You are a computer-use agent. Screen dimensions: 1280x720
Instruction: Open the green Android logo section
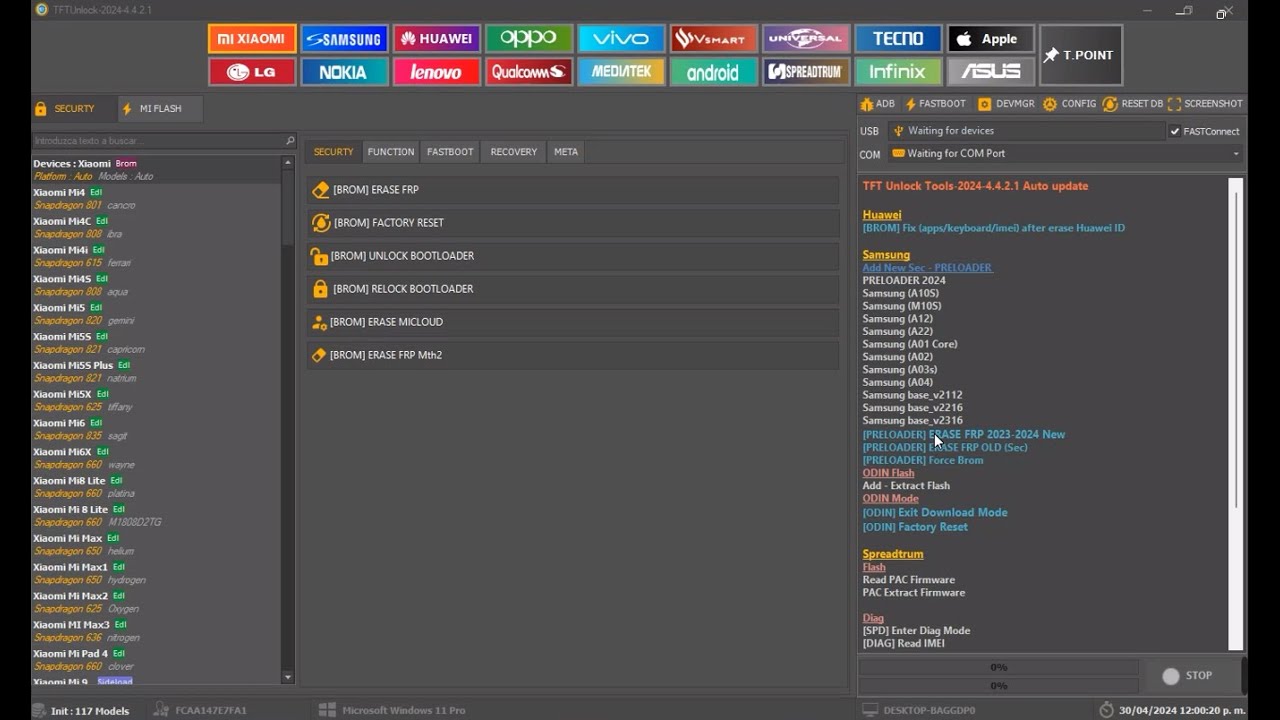714,72
